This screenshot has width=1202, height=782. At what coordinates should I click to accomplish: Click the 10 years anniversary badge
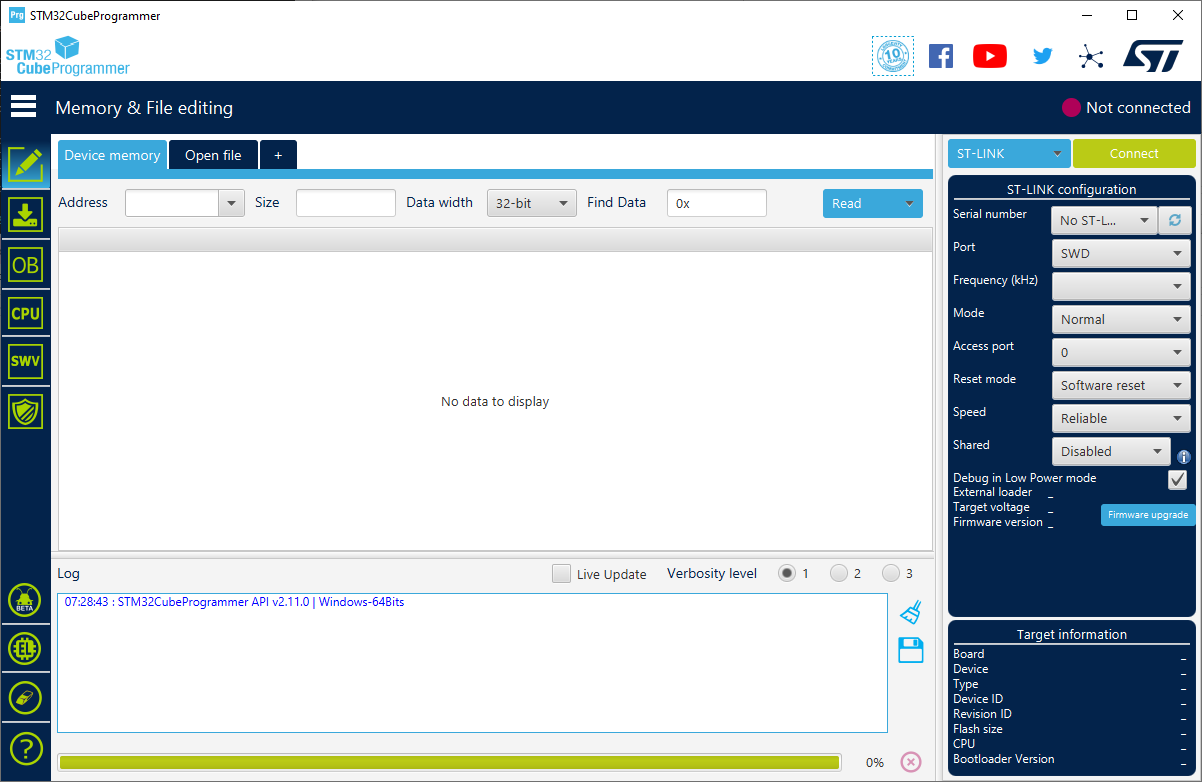tap(893, 56)
